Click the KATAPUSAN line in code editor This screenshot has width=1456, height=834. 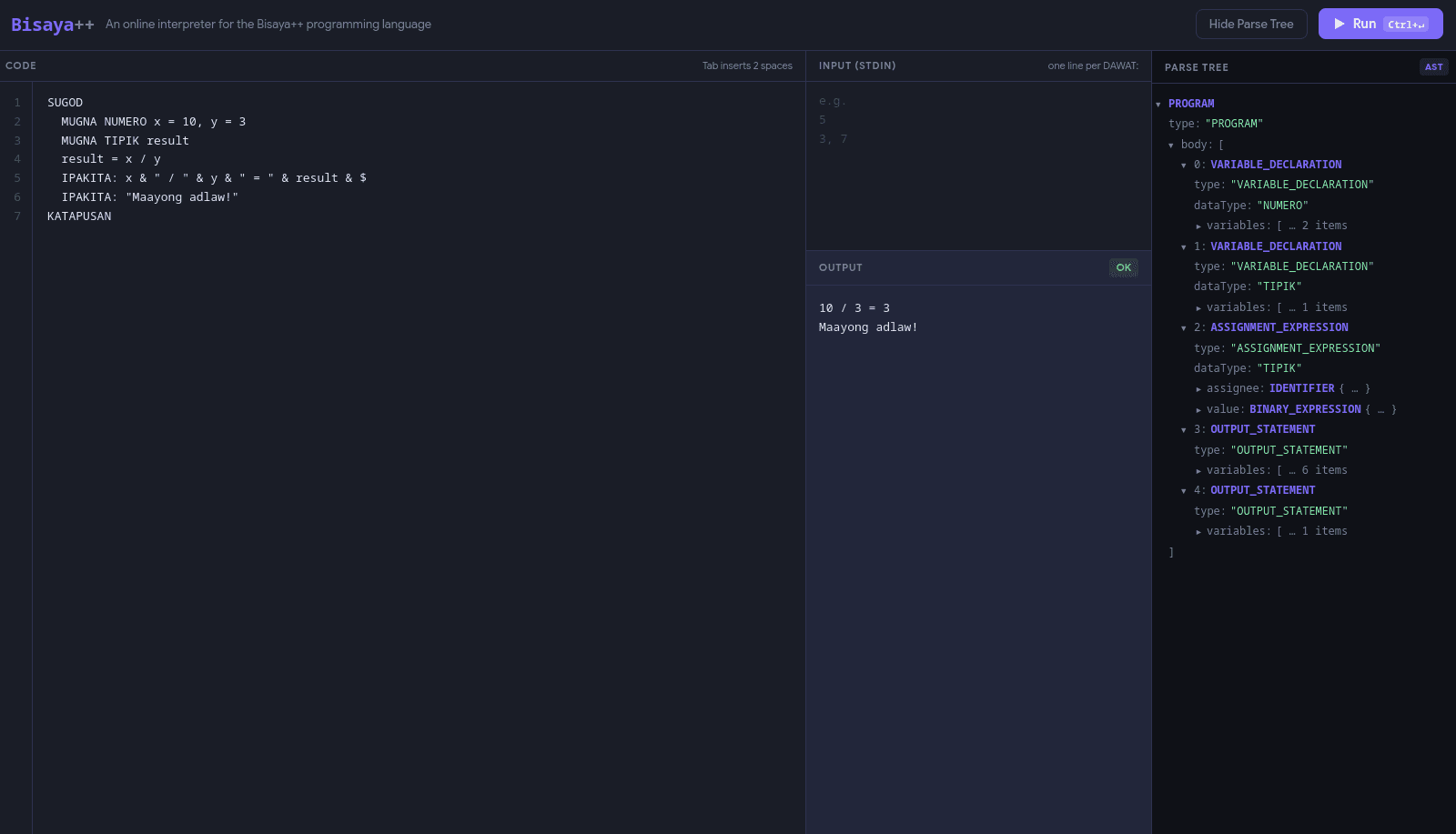(79, 216)
